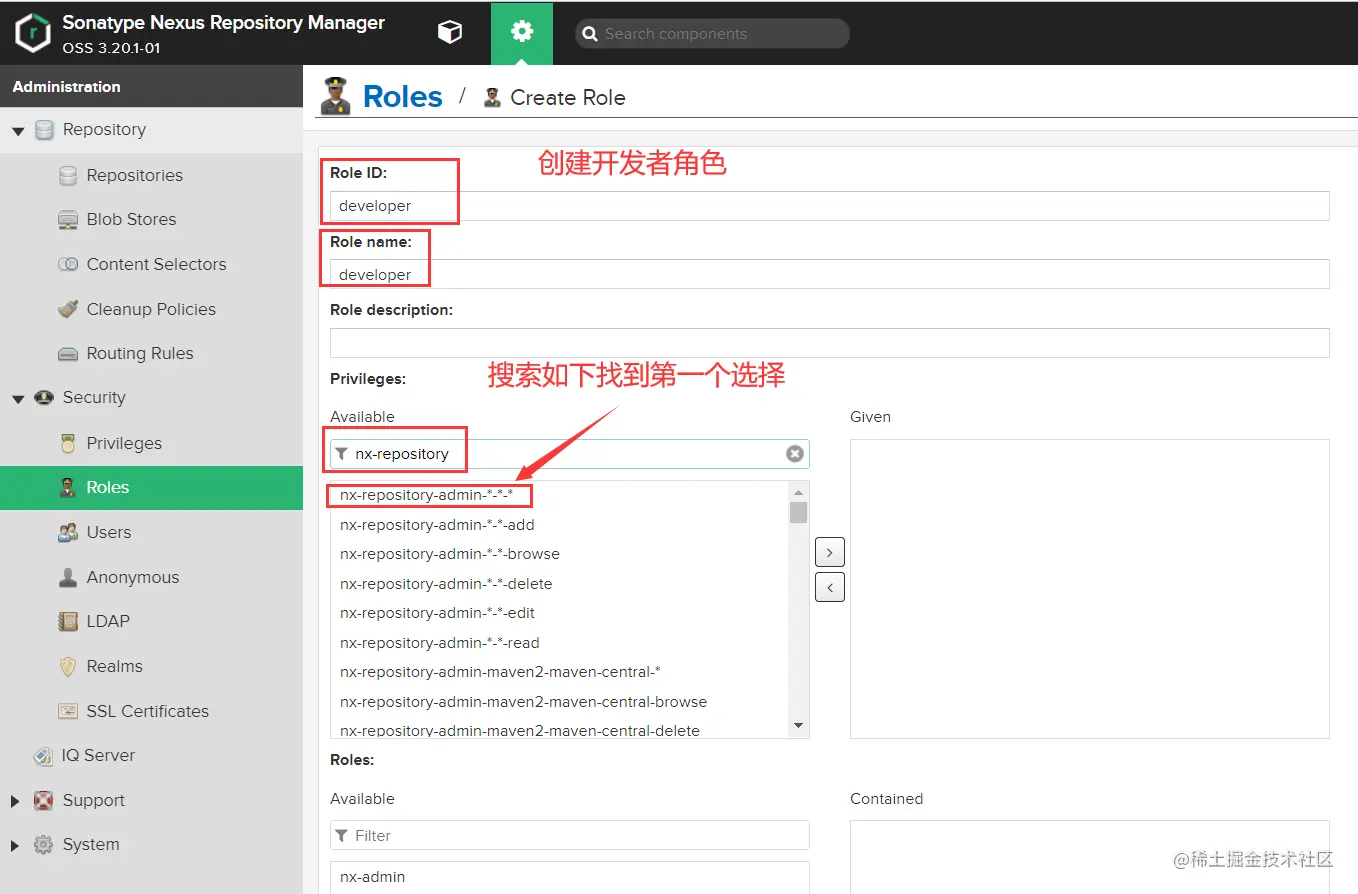1358x894 pixels.
Task: Click the Realms shield icon
Action: pos(68,666)
